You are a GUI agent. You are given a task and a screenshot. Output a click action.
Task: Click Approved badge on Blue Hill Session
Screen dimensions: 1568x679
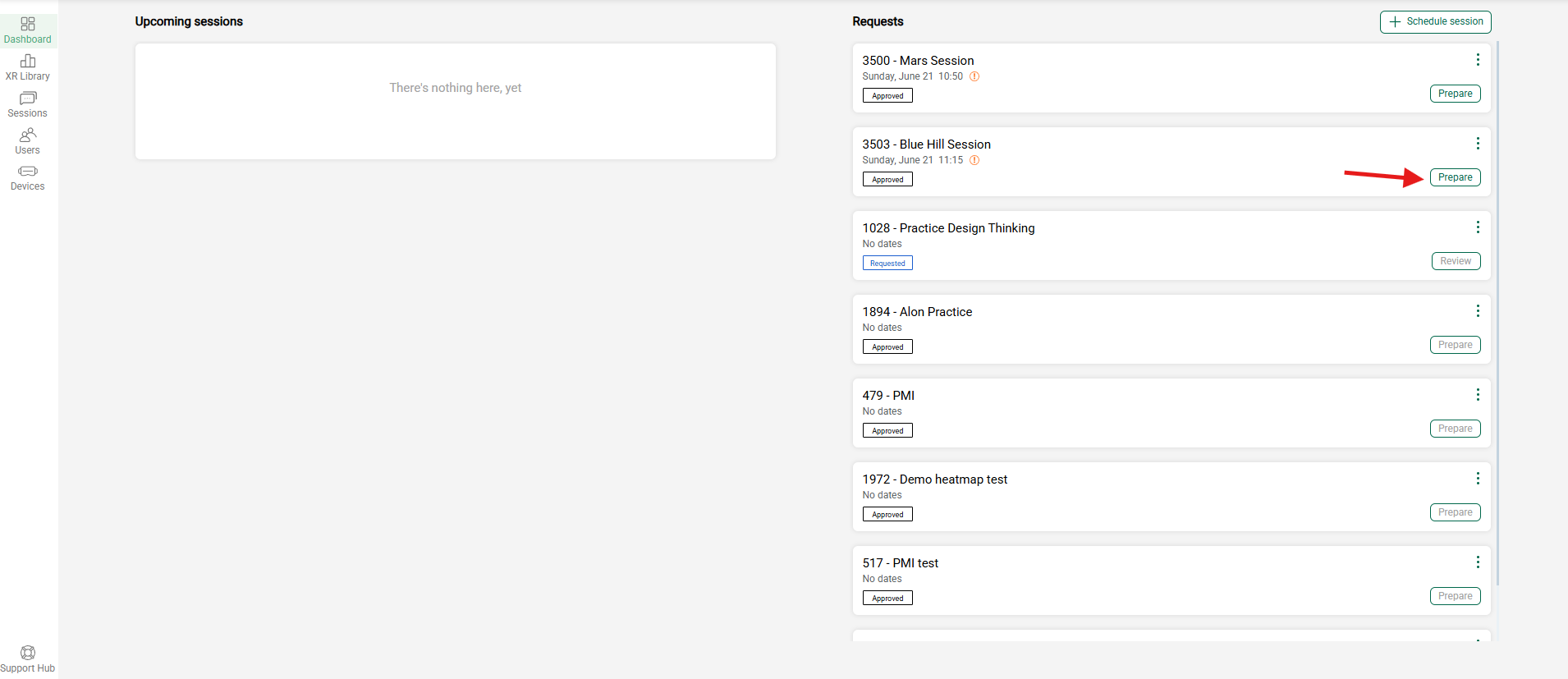[x=887, y=180]
